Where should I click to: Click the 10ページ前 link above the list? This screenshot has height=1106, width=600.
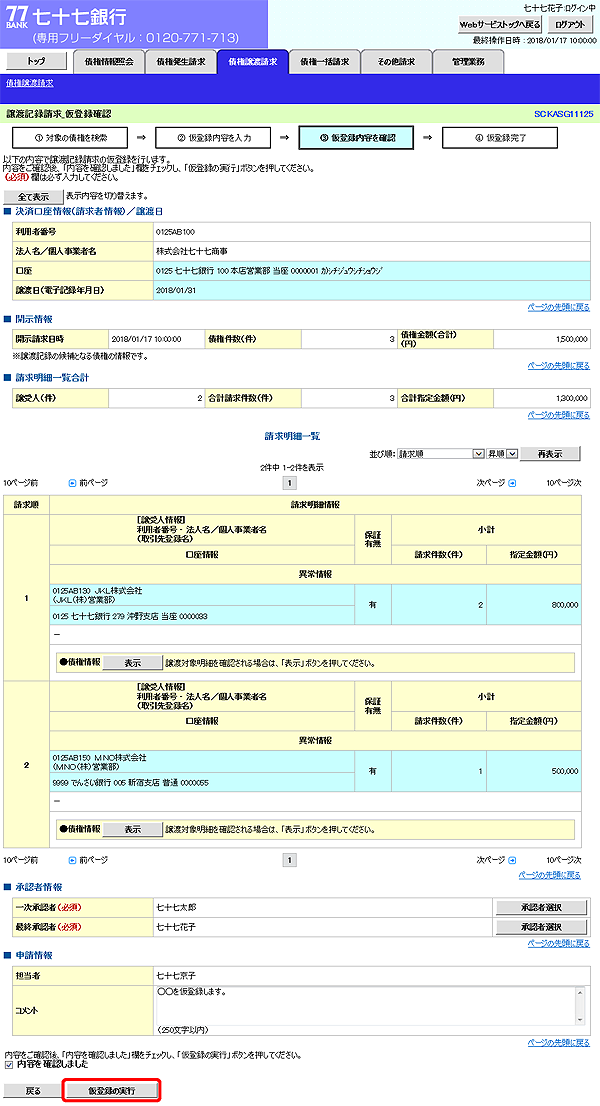[x=21, y=483]
